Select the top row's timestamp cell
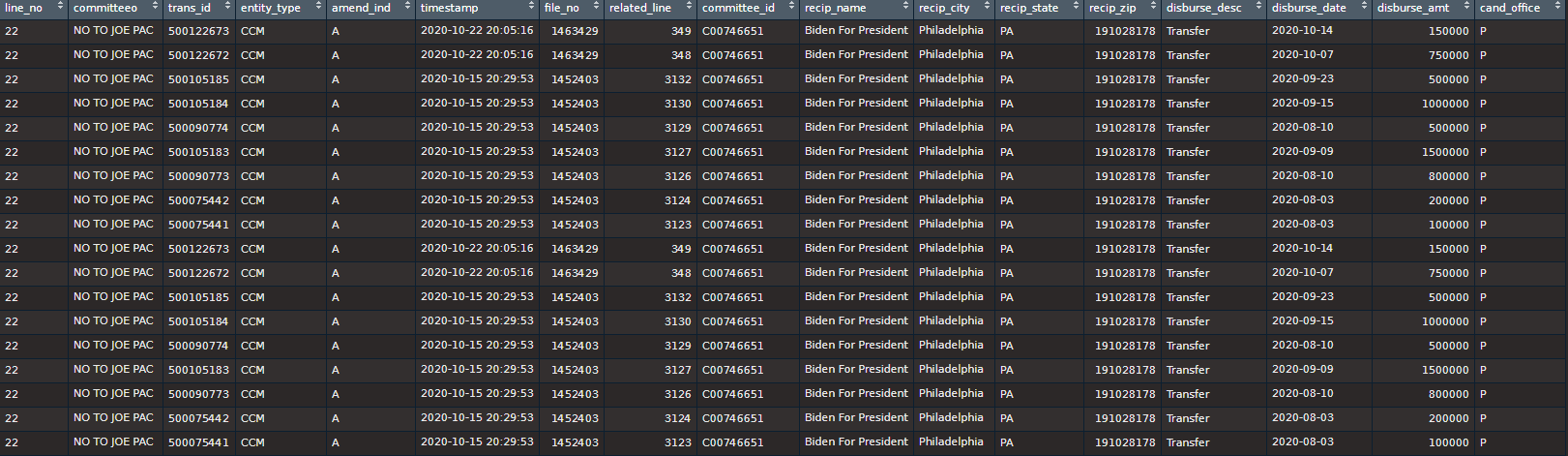 coord(477,31)
